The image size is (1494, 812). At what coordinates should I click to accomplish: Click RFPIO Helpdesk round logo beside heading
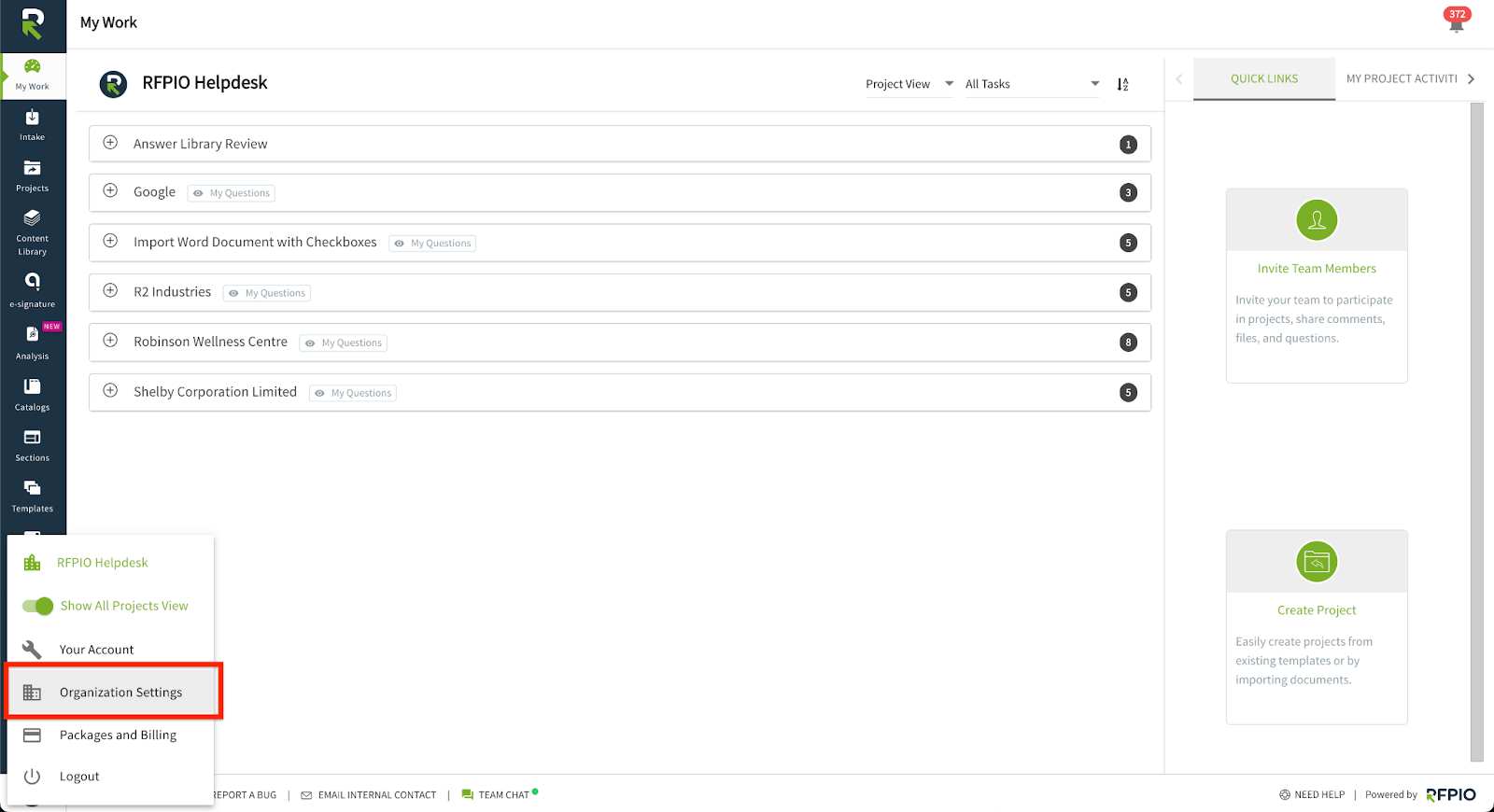113,84
